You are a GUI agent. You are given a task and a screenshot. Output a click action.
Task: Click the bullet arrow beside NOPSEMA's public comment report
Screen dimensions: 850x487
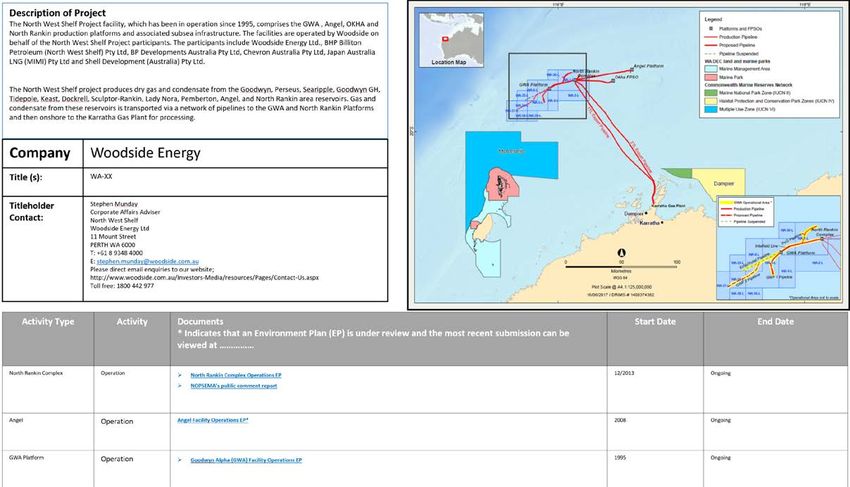coord(179,386)
